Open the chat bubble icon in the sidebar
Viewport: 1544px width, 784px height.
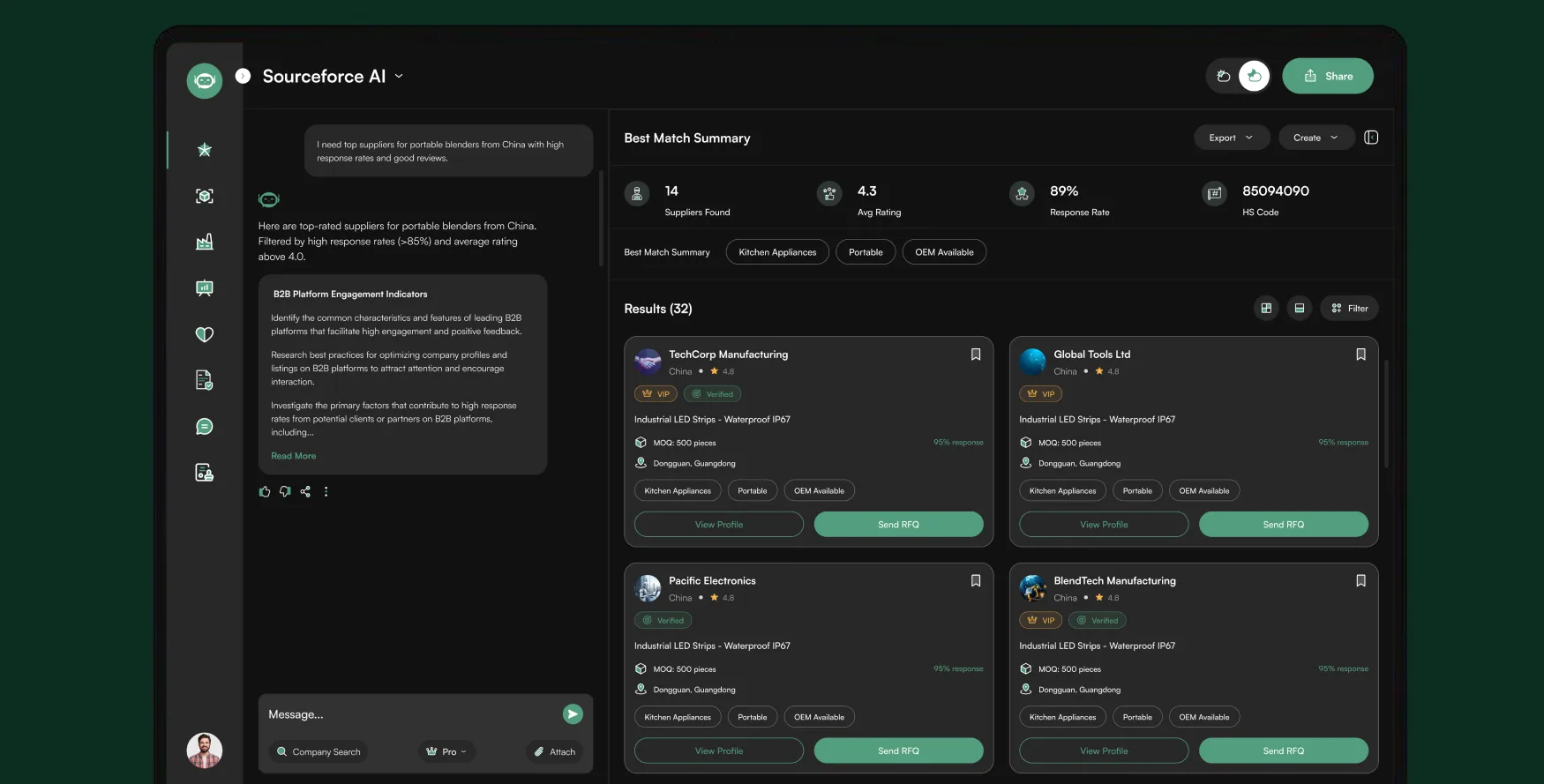205,427
